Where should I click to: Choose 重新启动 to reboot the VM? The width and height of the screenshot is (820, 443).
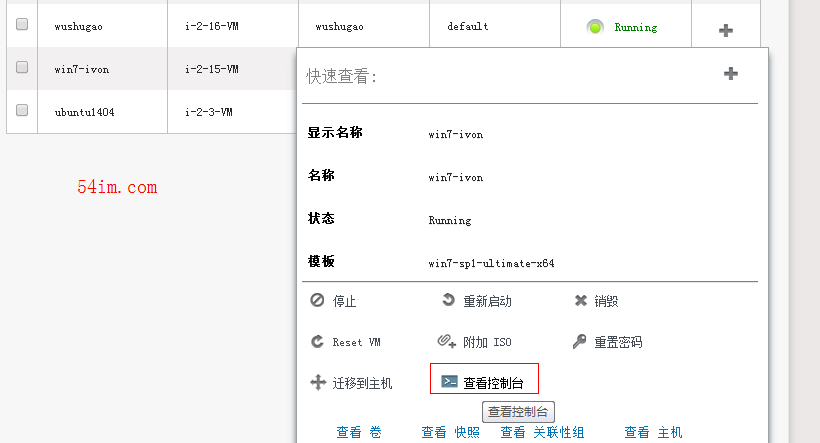click(487, 301)
